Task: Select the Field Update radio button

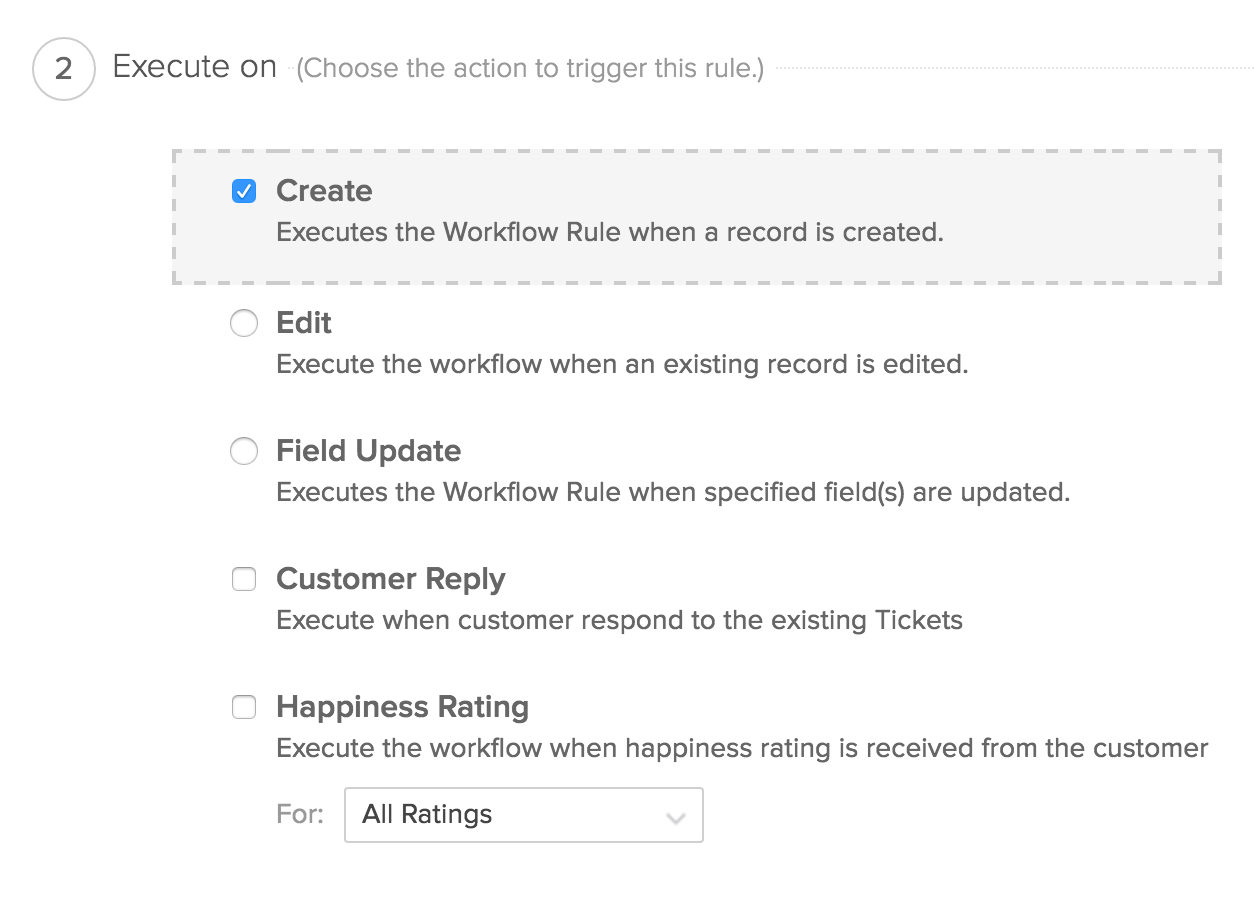Action: [x=244, y=451]
